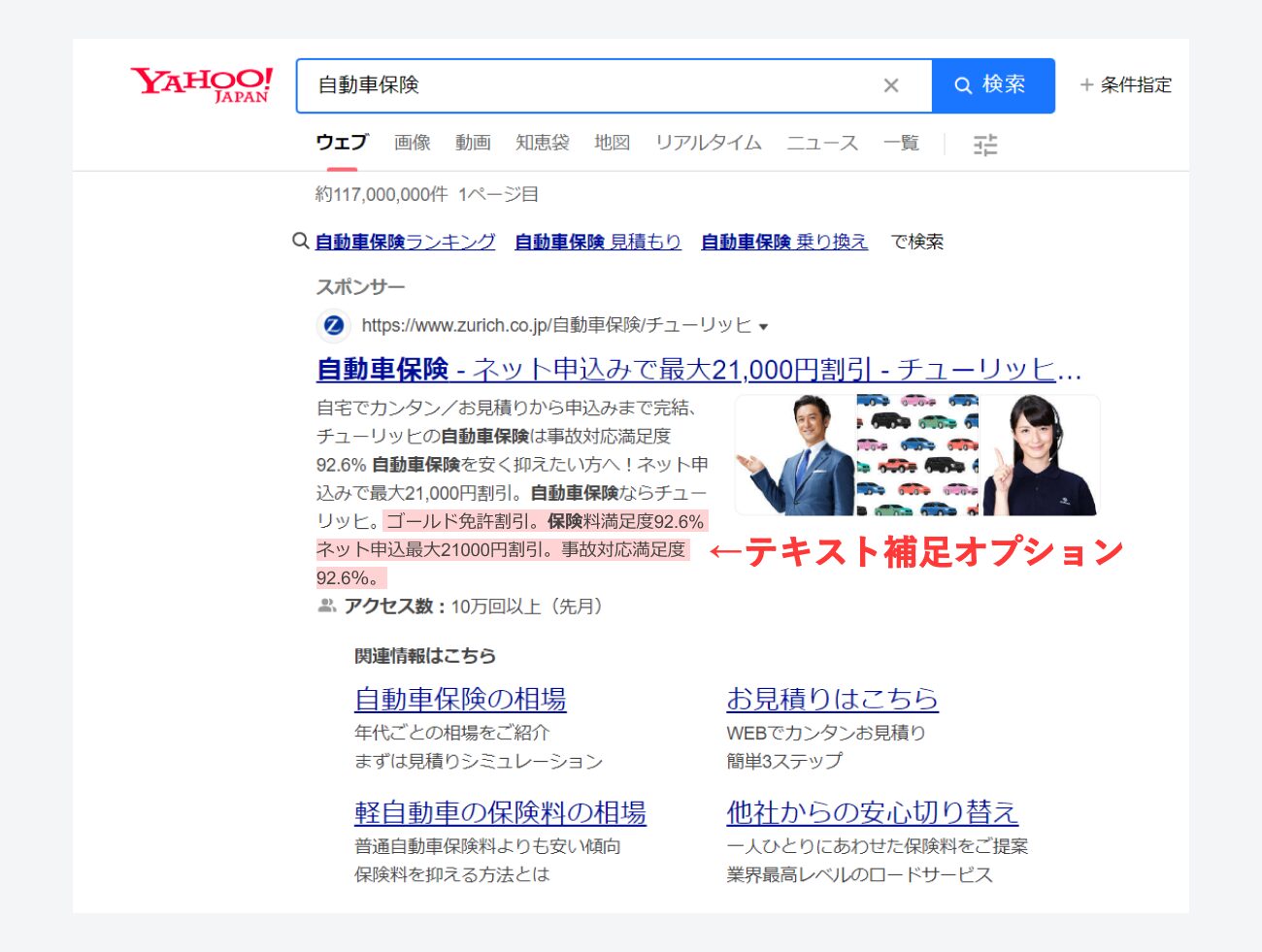Click related search 自動車保険ランキング
This screenshot has width=1262, height=952.
(x=405, y=242)
